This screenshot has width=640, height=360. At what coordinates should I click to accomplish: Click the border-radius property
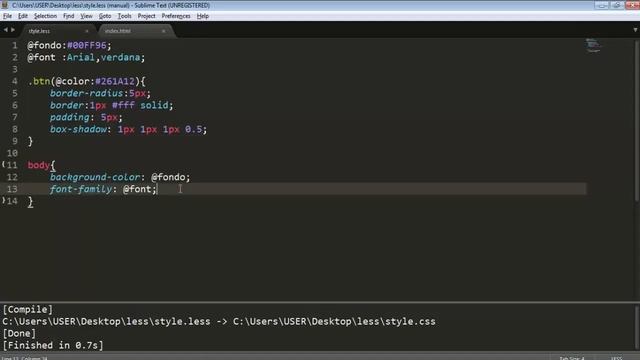tap(87, 93)
